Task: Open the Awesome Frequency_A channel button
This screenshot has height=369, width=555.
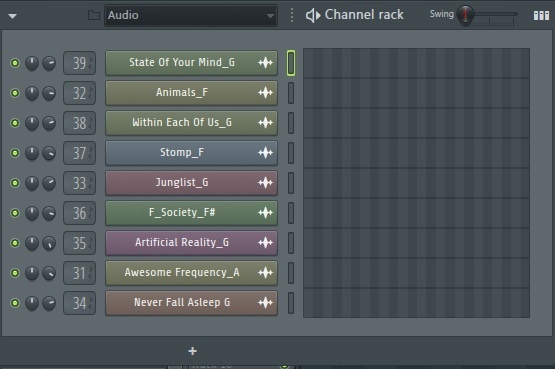Action: (x=191, y=273)
